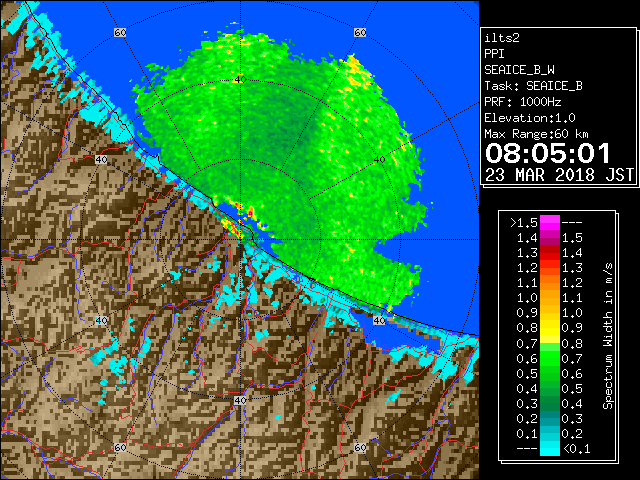The height and width of the screenshot is (480, 640).
Task: Click the cyan <0.1 legend color swatch
Action: pyautogui.click(x=550, y=449)
